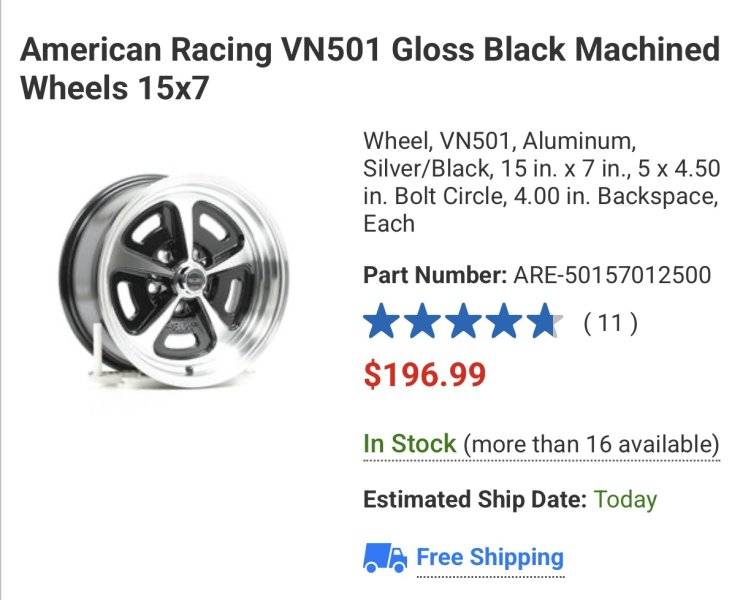
Task: Click the wheel specifications description text
Action: pyautogui.click(x=540, y=180)
